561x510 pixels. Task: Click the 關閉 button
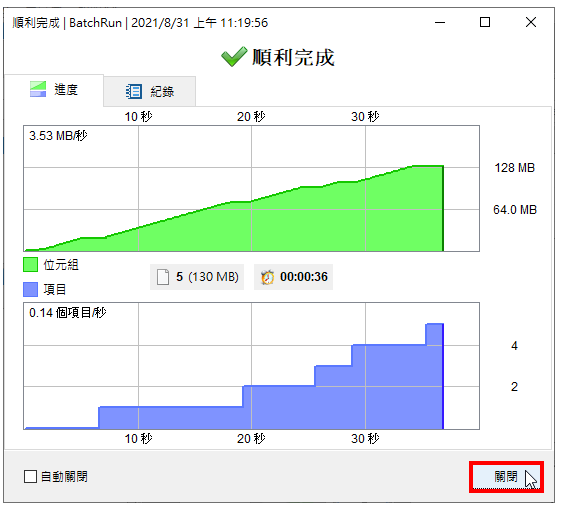pyautogui.click(x=506, y=477)
